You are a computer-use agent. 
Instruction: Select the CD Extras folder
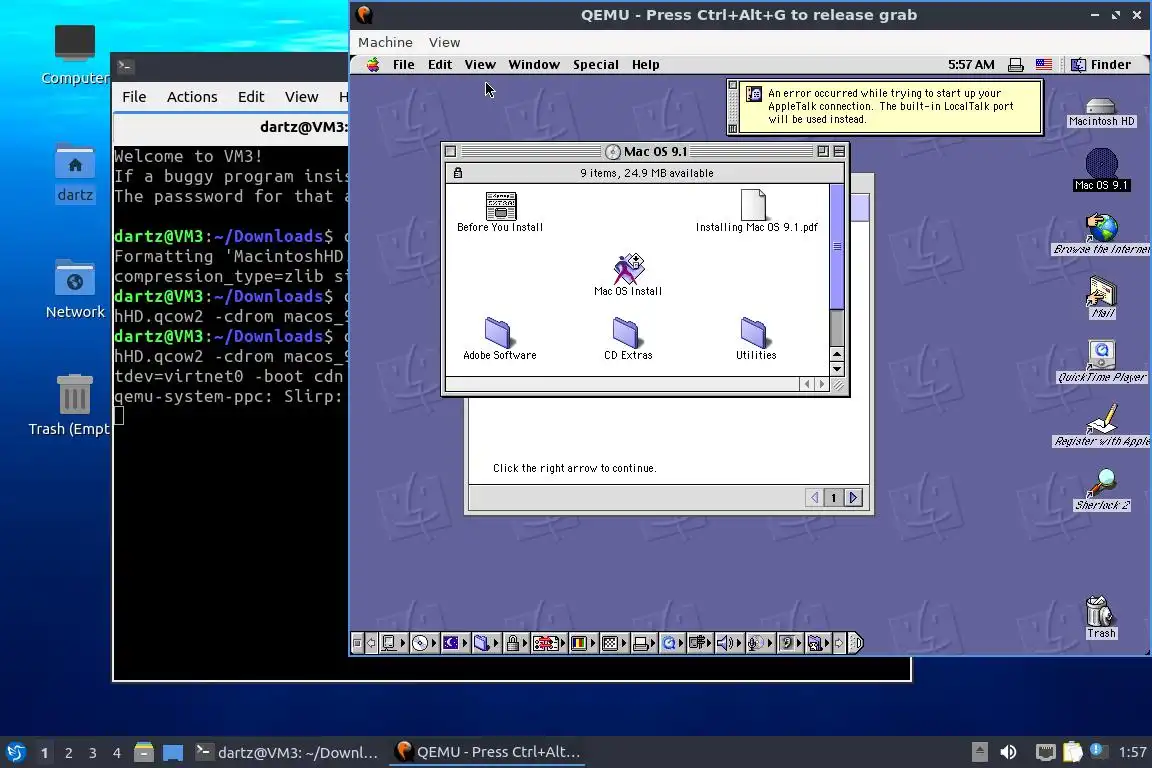627,339
